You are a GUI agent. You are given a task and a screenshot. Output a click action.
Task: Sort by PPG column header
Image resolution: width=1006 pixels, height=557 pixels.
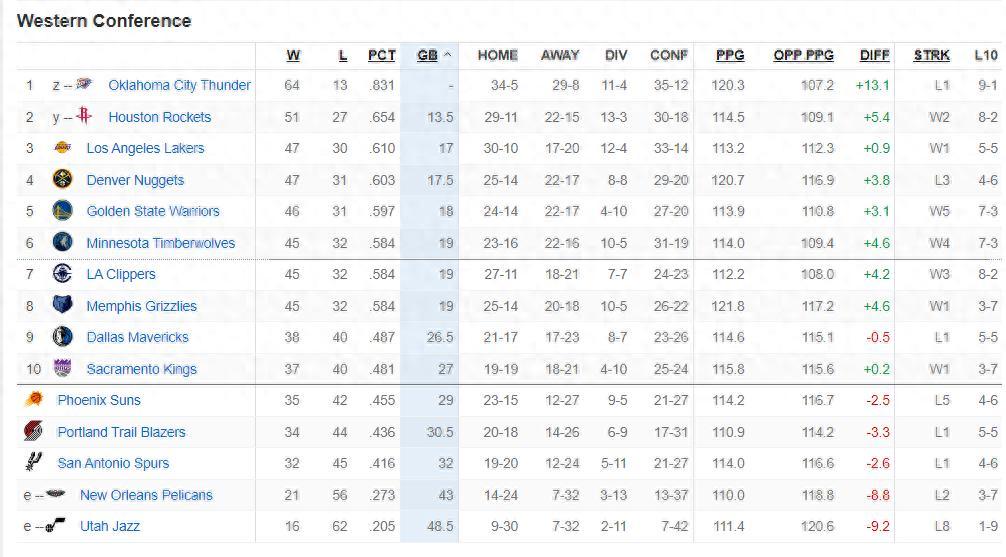(730, 56)
